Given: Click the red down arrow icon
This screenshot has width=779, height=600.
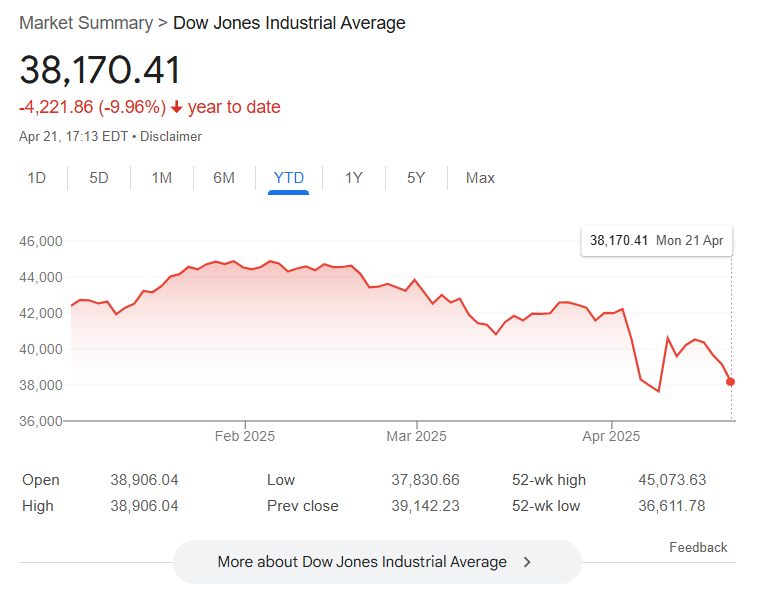Looking at the screenshot, I should pyautogui.click(x=177, y=108).
